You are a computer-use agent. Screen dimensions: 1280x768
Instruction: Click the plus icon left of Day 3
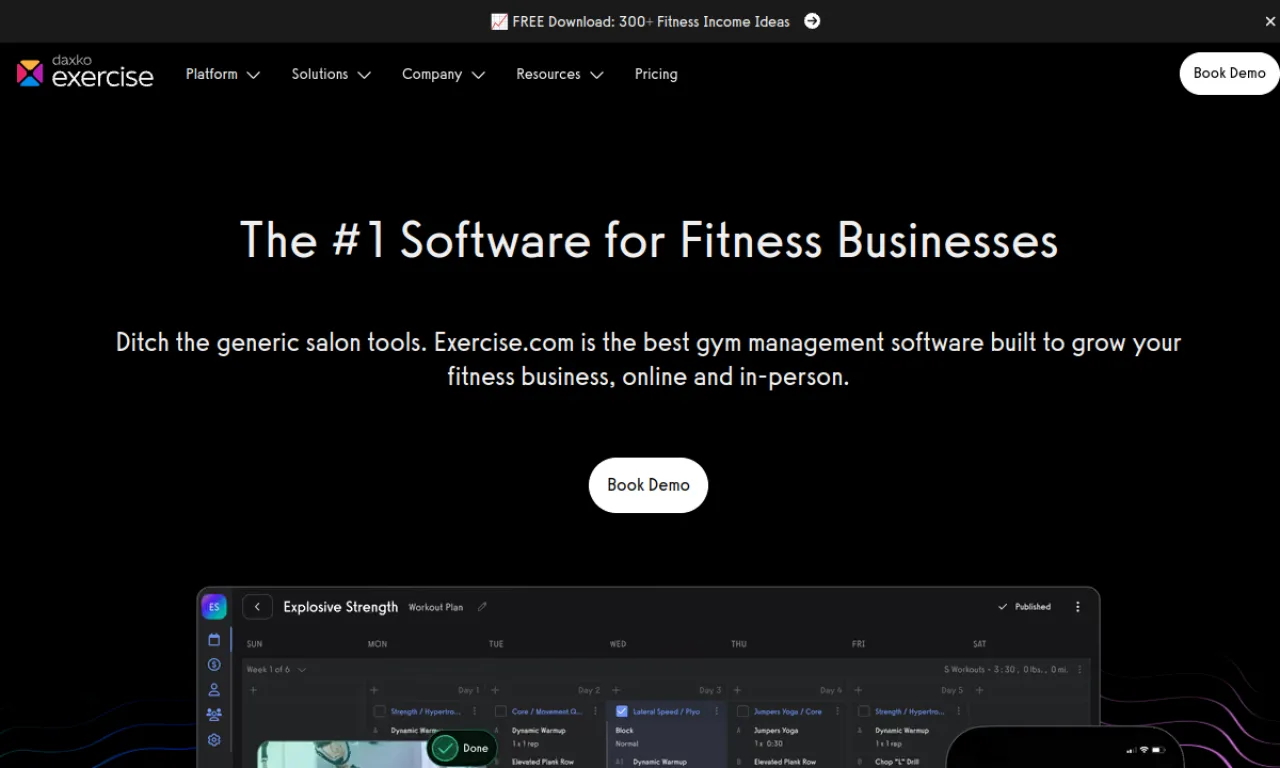coord(616,690)
